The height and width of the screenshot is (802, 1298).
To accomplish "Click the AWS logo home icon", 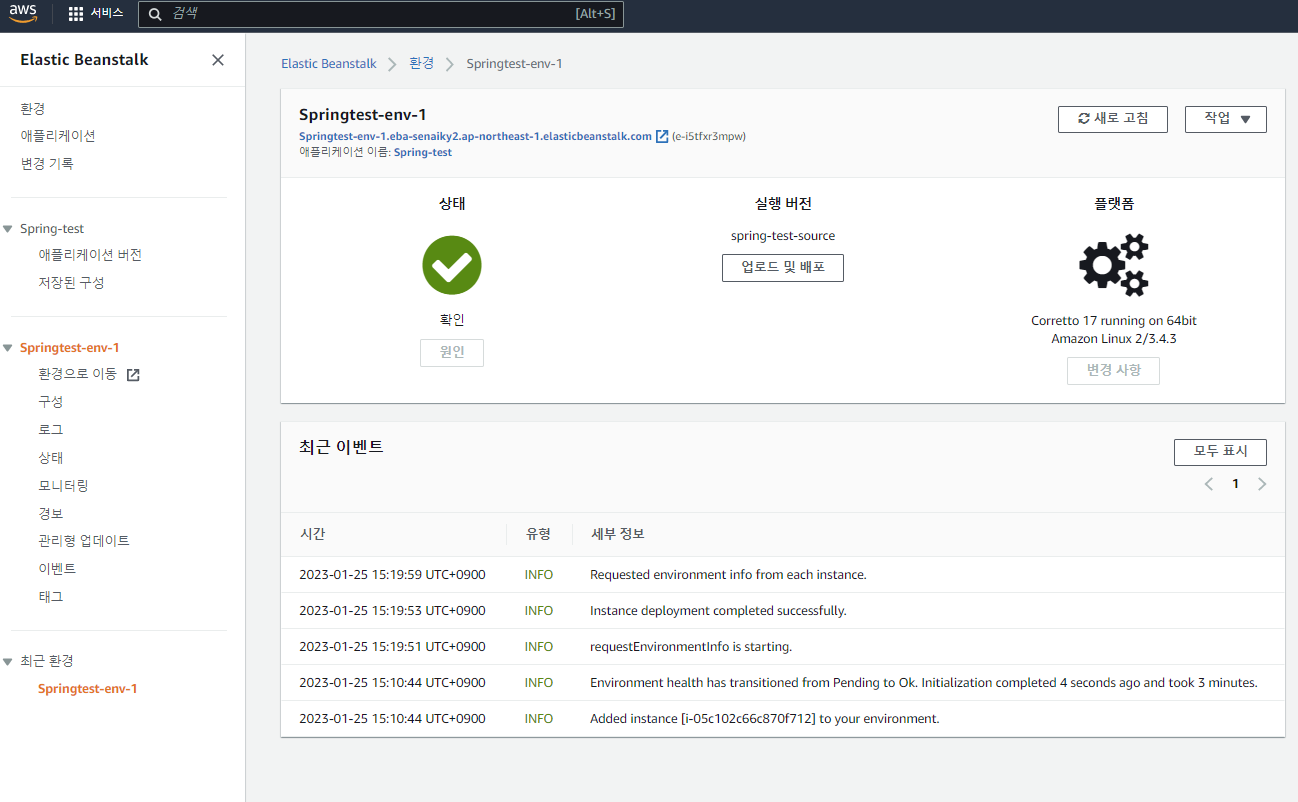I will pos(24,13).
